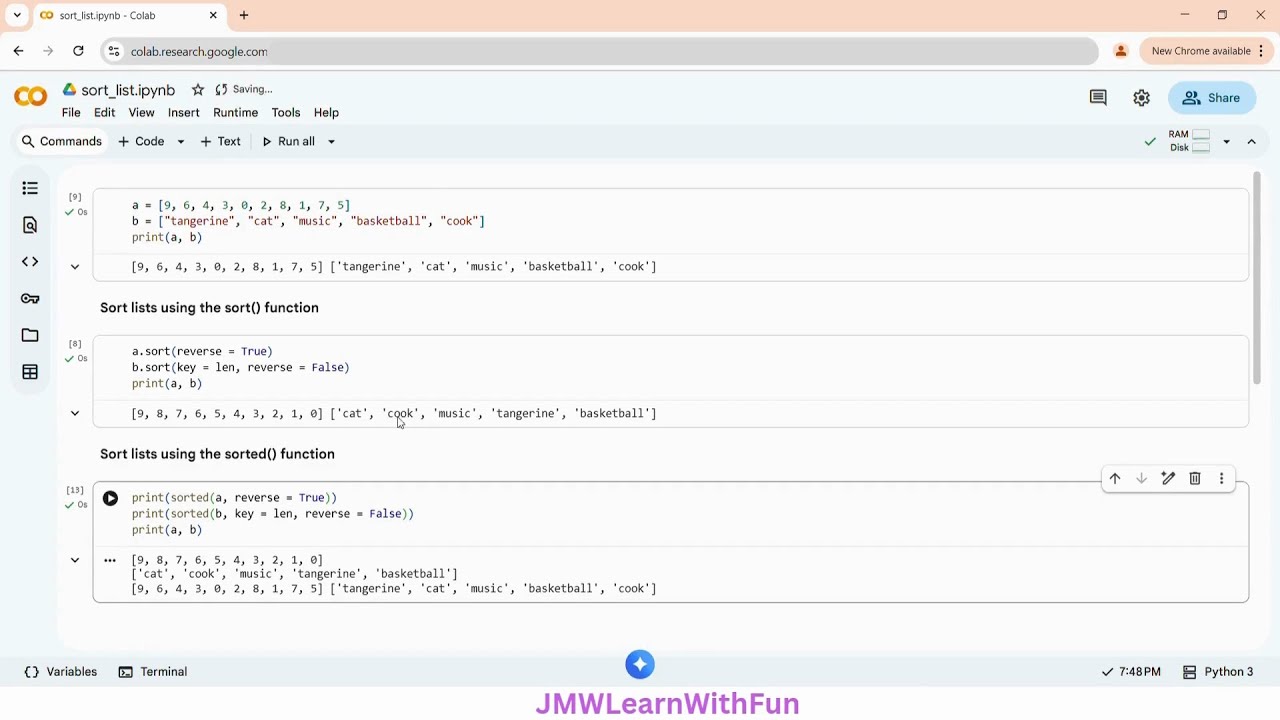The height and width of the screenshot is (720, 1280).
Task: Delete the selected cell with trash icon
Action: [x=1195, y=479]
